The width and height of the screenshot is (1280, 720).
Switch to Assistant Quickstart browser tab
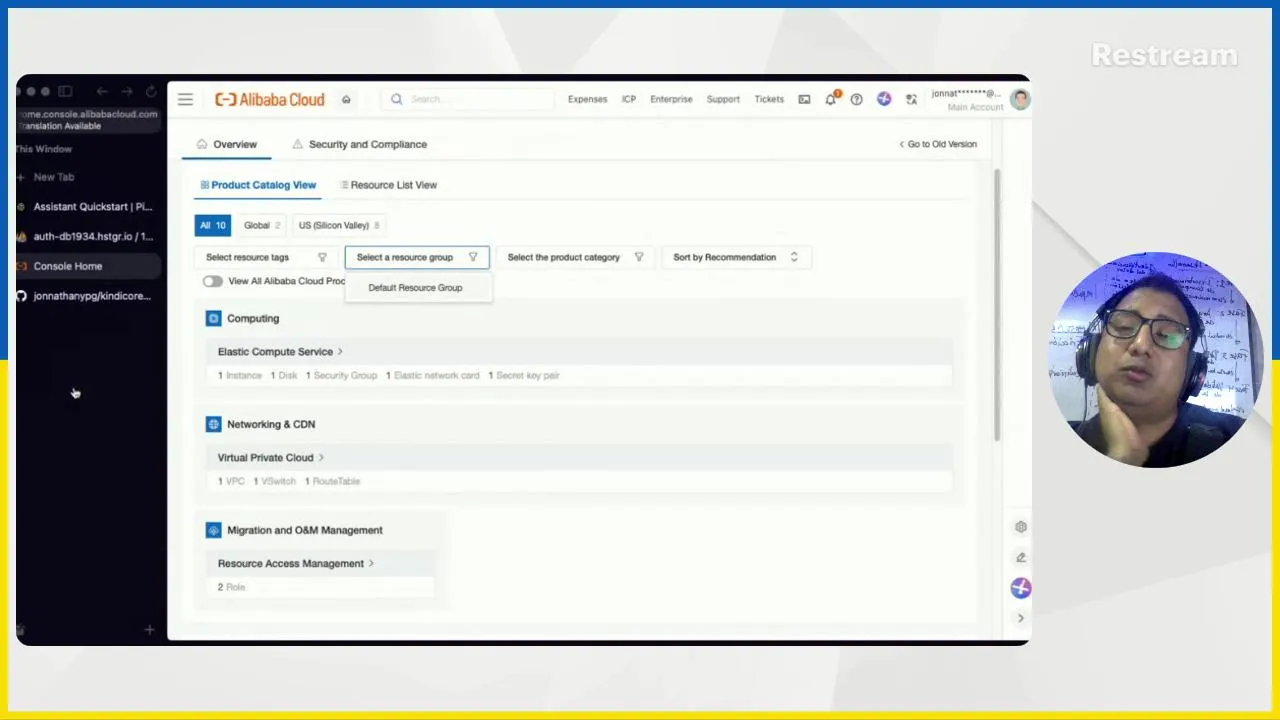(x=88, y=207)
